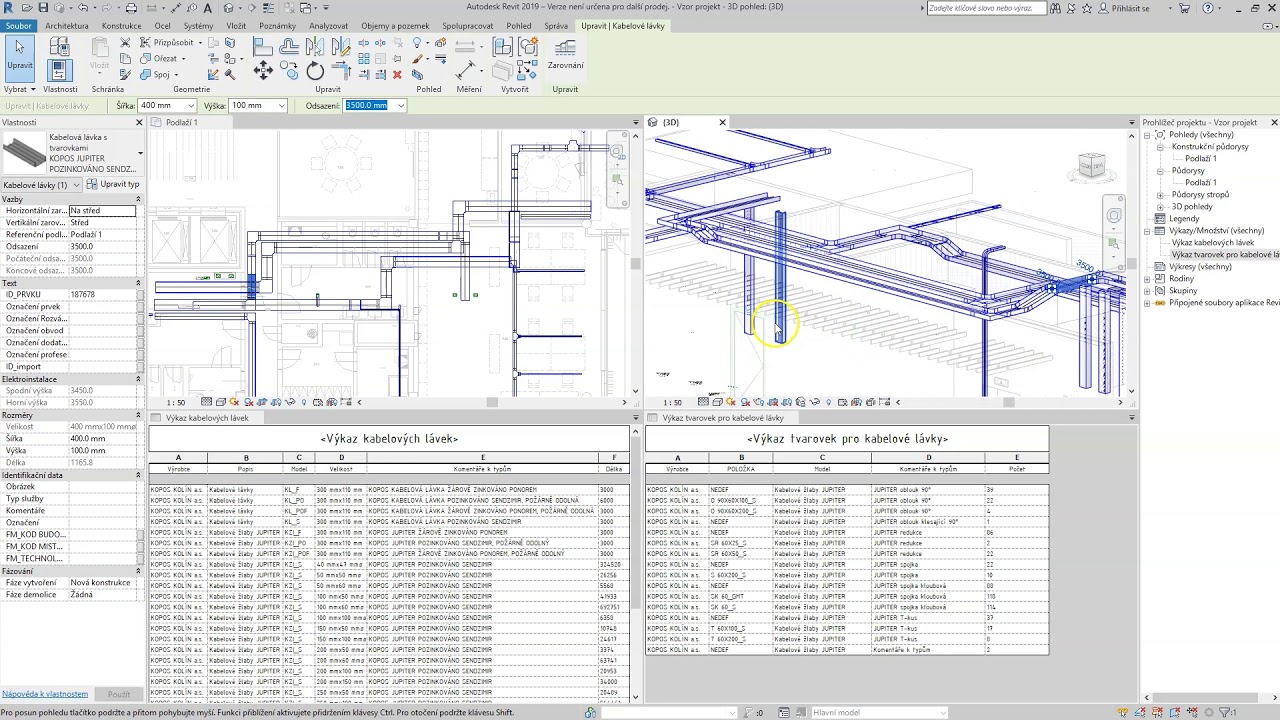Open the Odsazení 3500.0 mm dropdown arrow
This screenshot has width=1280, height=720.
(401, 105)
